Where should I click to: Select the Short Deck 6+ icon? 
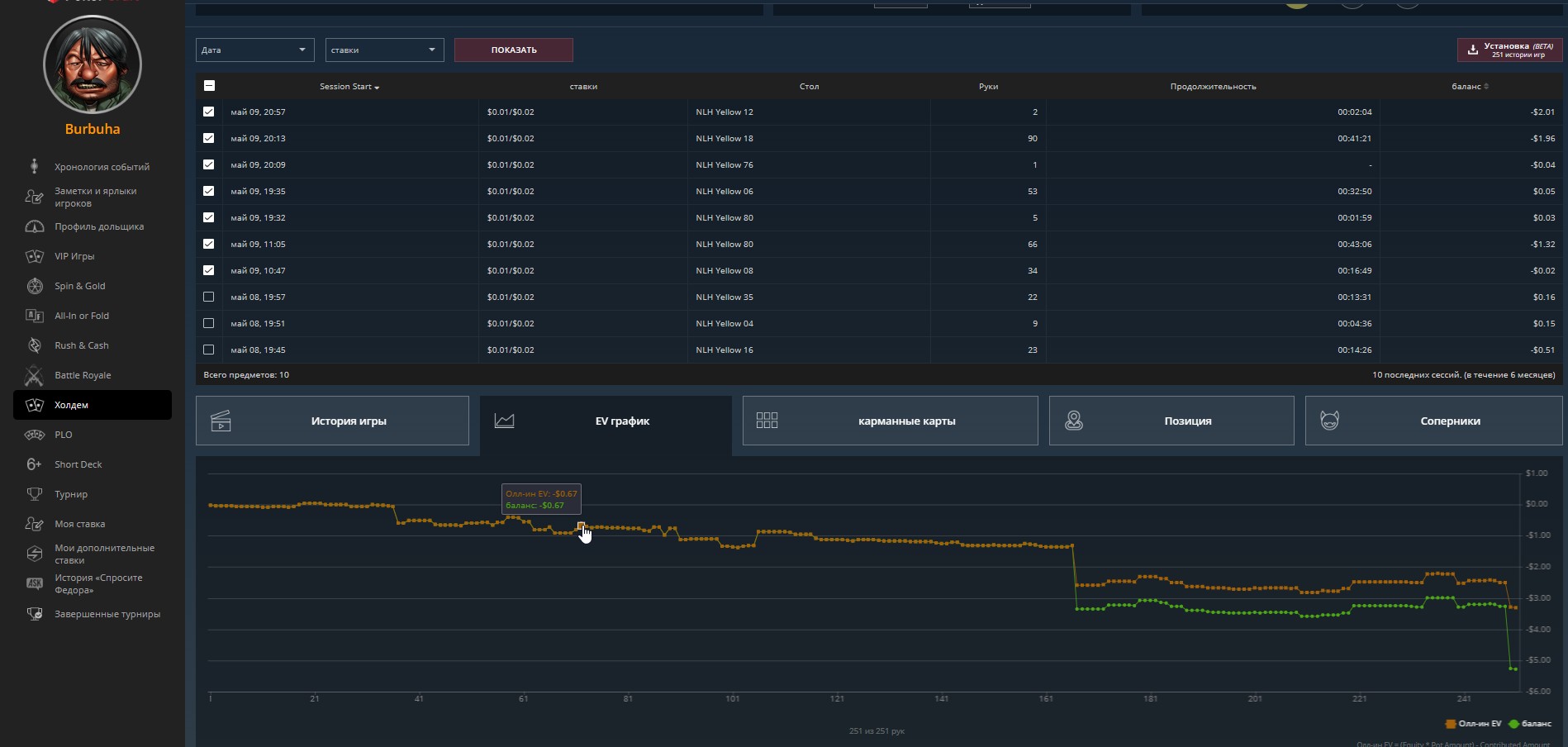34,464
